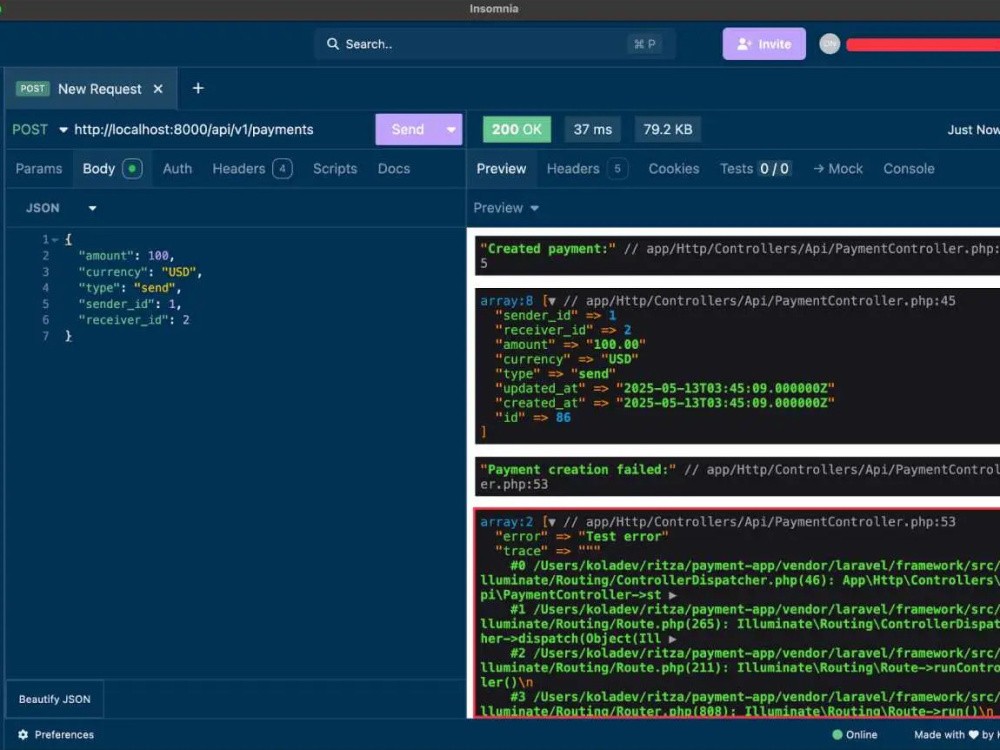
Task: Click the search magnifier icon
Action: tap(332, 44)
